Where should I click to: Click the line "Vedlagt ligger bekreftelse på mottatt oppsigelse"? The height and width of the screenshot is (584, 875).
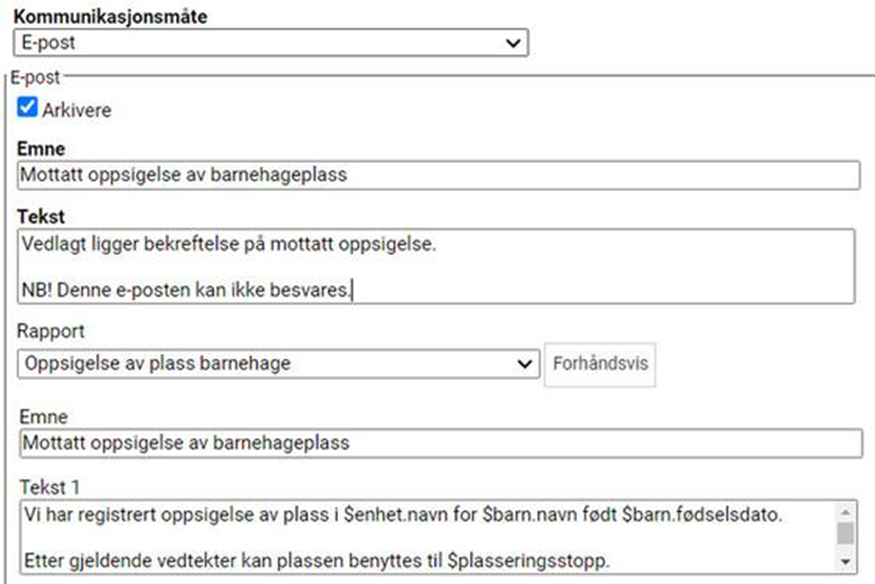coord(228,243)
